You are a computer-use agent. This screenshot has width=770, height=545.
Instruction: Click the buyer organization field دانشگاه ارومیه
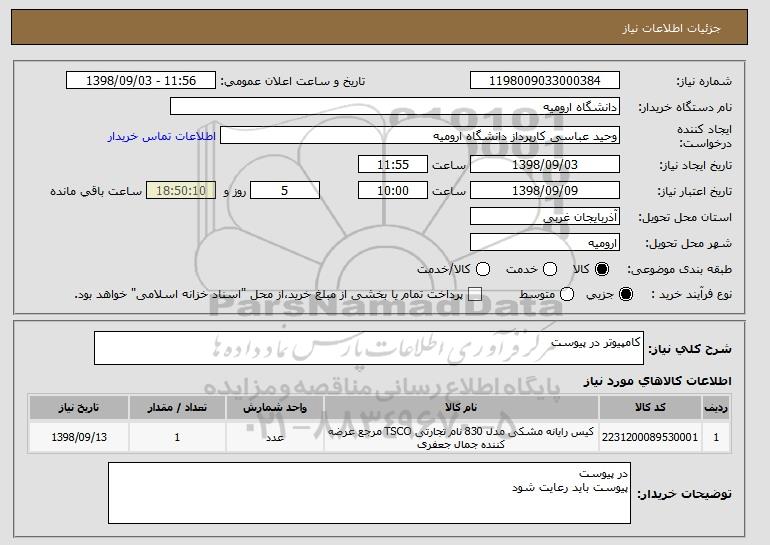click(395, 106)
